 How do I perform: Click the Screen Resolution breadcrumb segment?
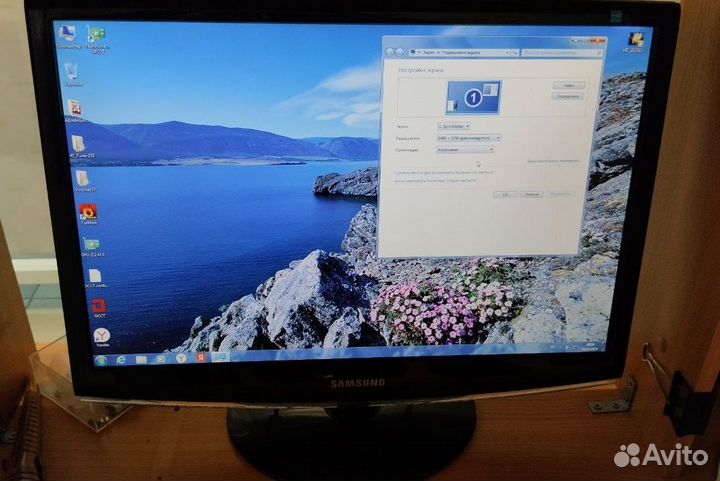click(x=461, y=53)
